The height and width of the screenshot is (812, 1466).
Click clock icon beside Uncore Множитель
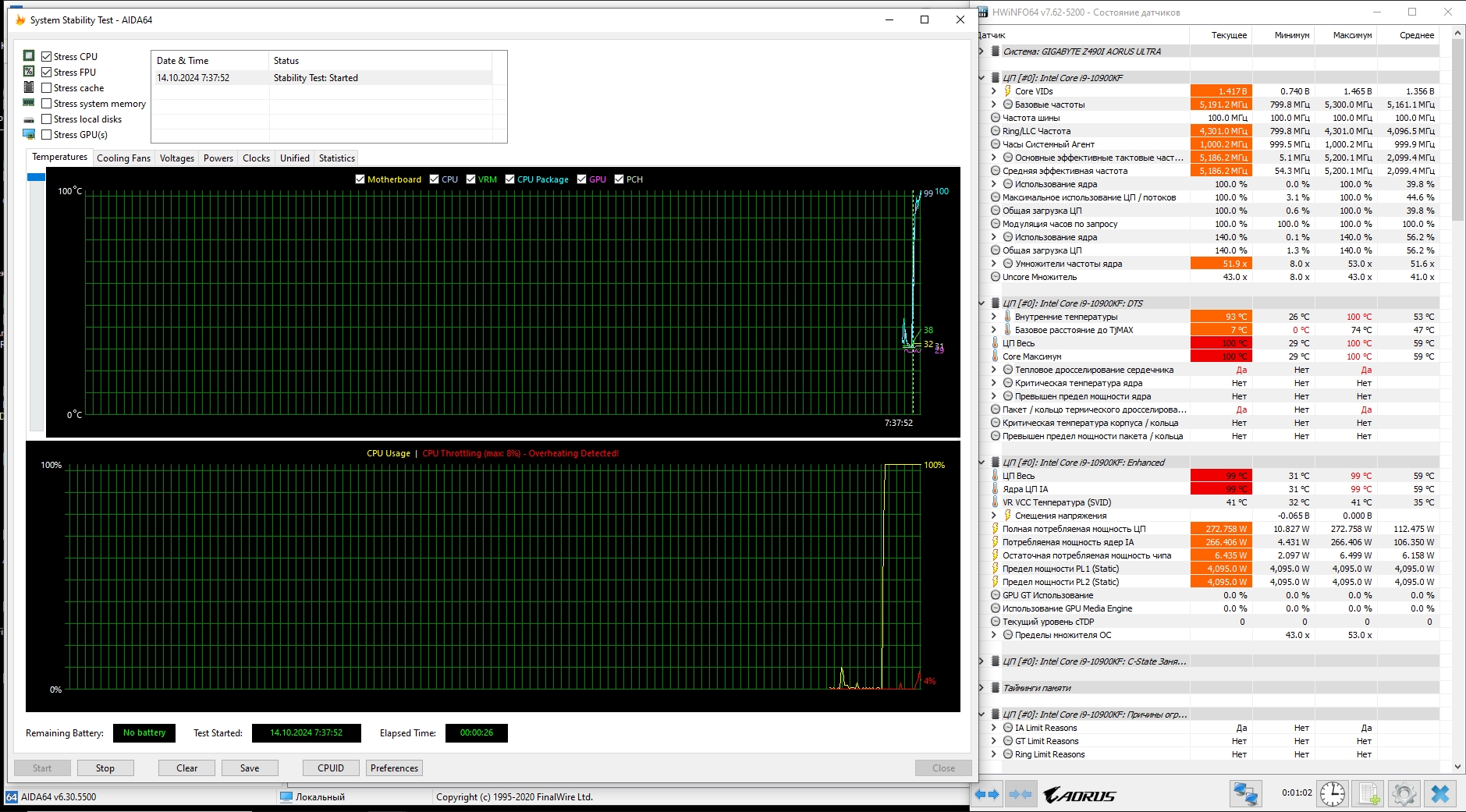tap(996, 277)
